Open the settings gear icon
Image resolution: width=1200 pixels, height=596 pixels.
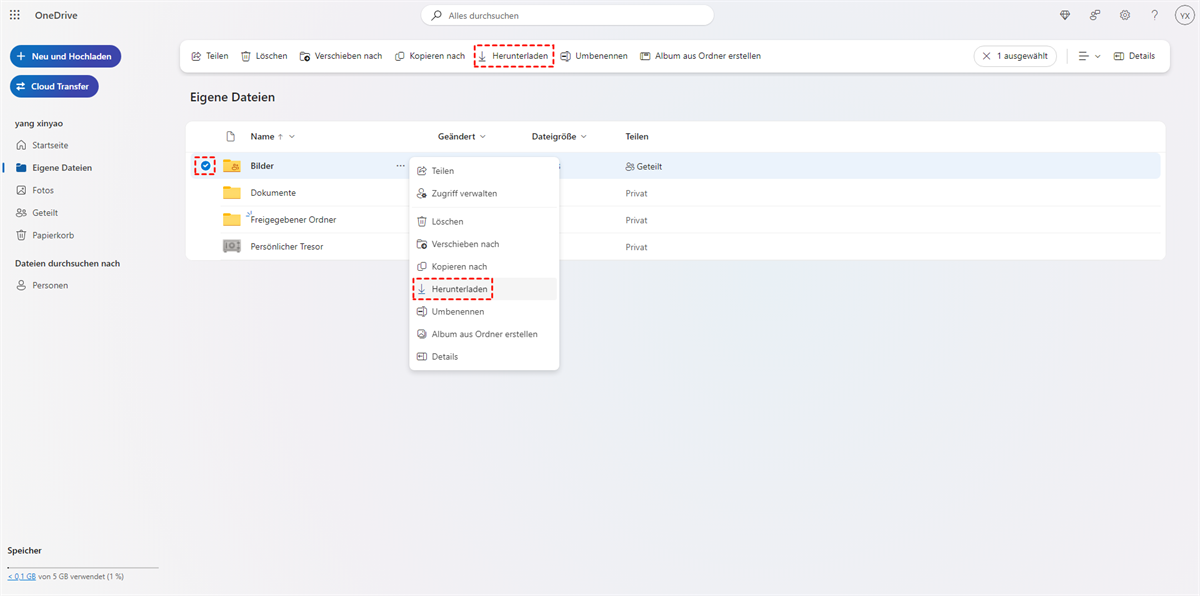pyautogui.click(x=1125, y=15)
